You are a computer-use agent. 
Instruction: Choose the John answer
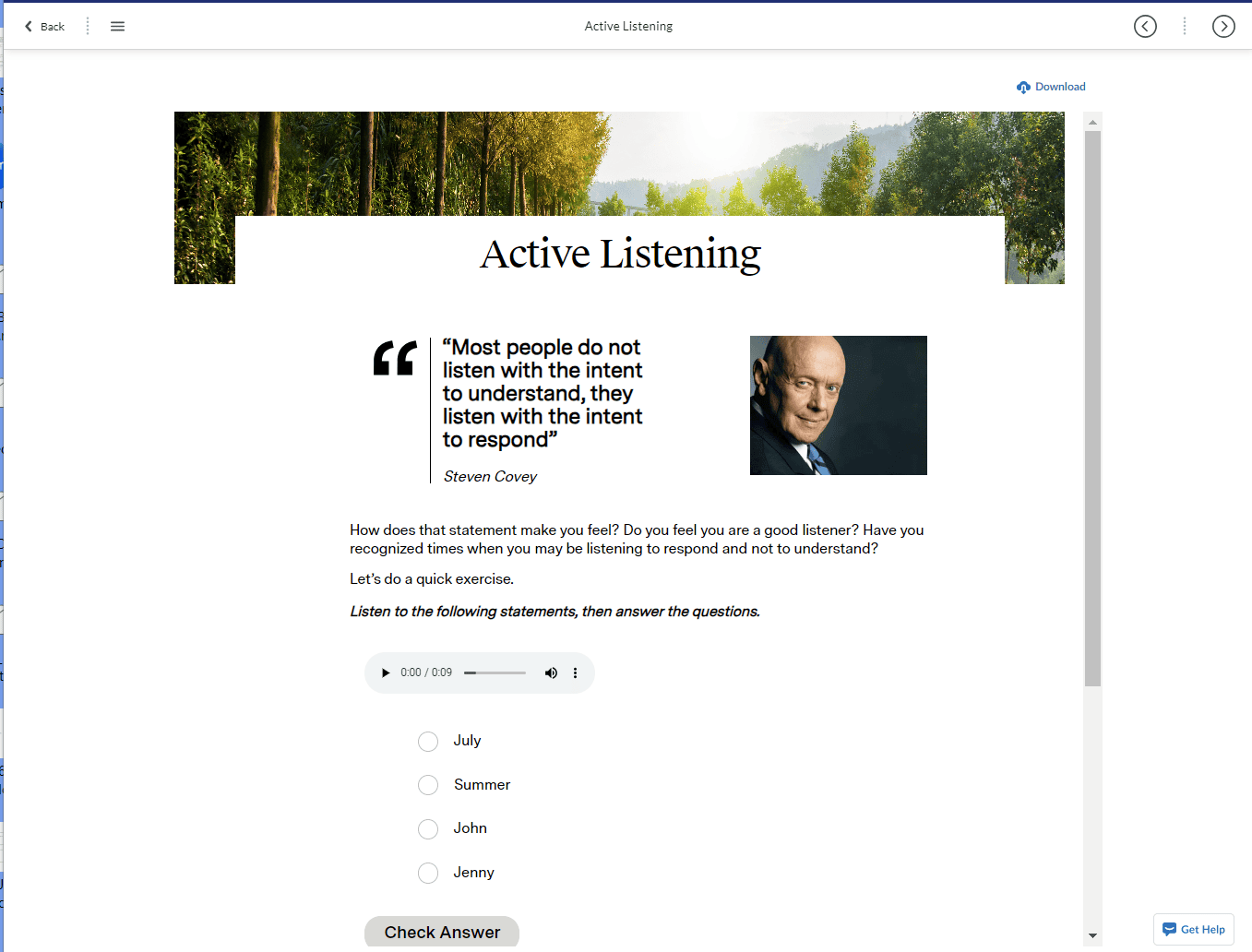point(428,828)
